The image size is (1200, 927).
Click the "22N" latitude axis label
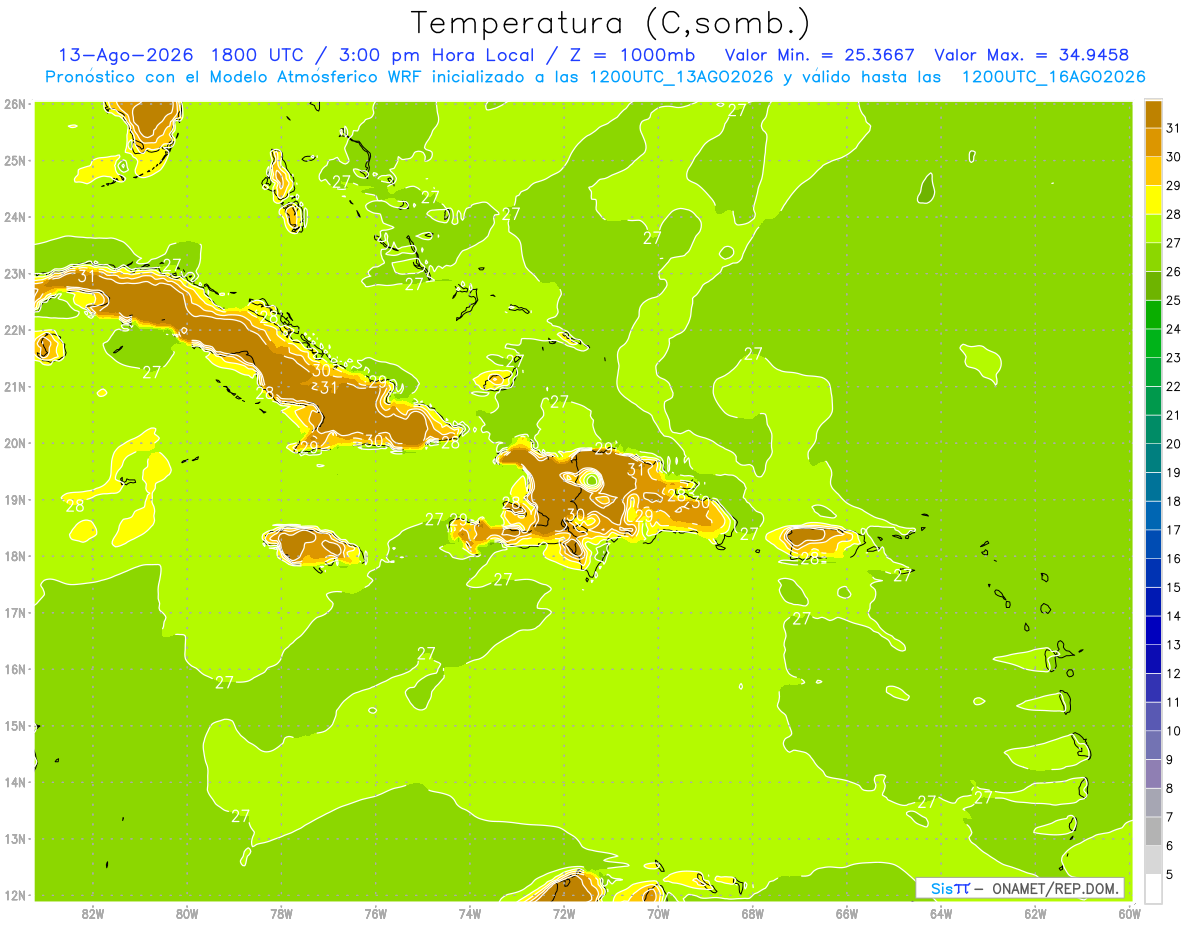click(x=15, y=330)
